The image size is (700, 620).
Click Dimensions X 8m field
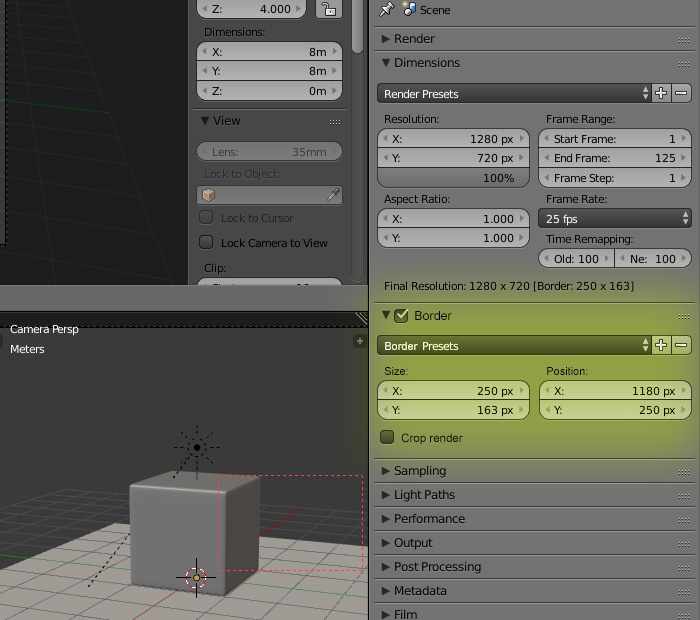point(269,52)
